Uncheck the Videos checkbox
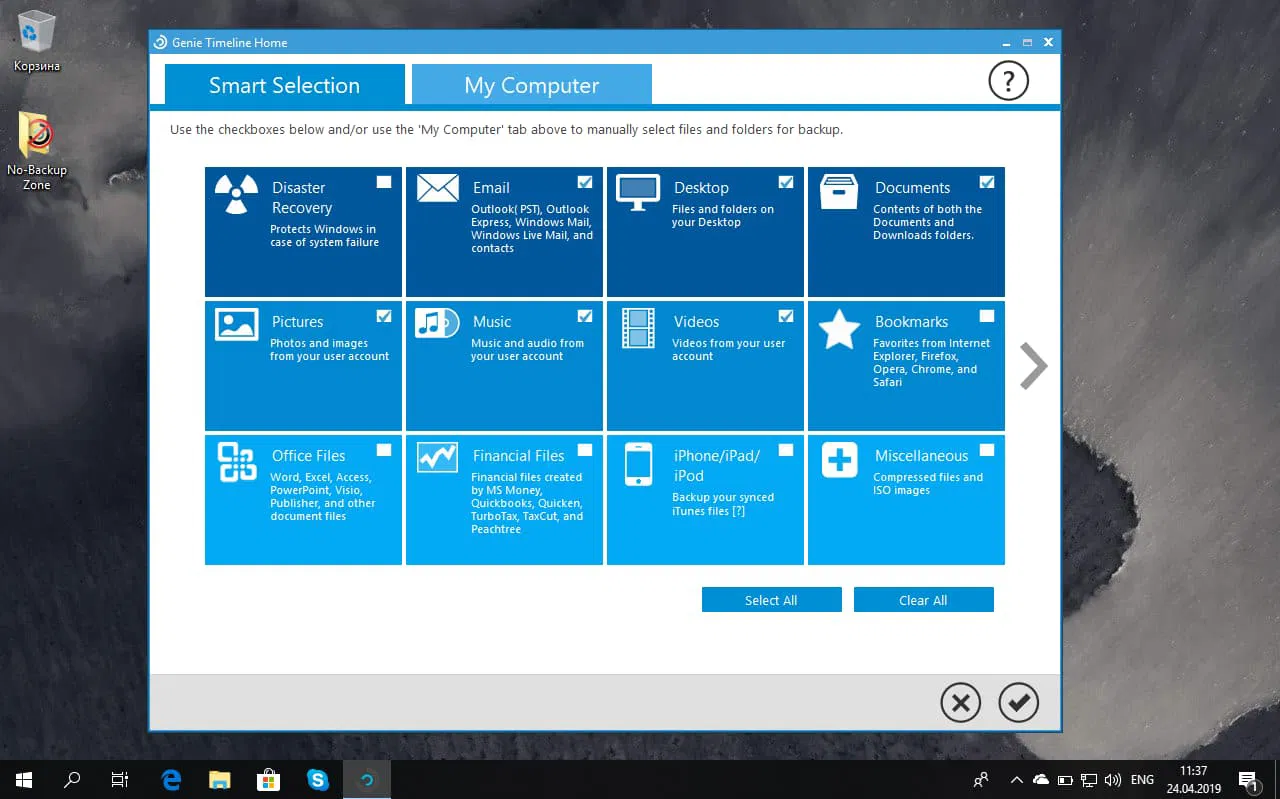The width and height of the screenshot is (1280, 799). (x=786, y=316)
